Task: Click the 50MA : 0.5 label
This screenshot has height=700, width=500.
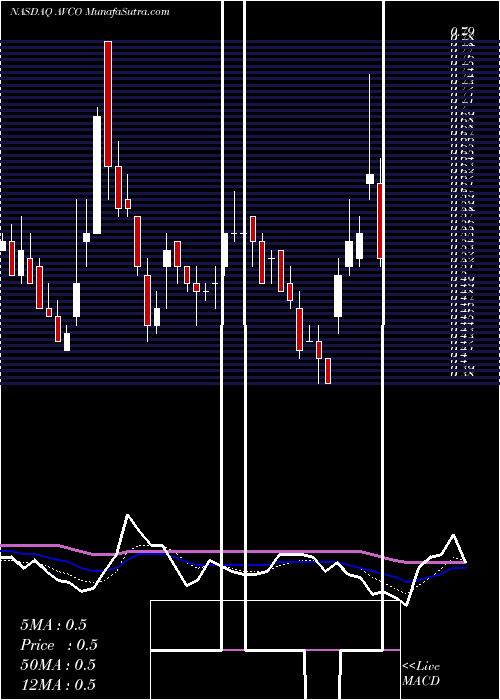Action: click(x=58, y=665)
